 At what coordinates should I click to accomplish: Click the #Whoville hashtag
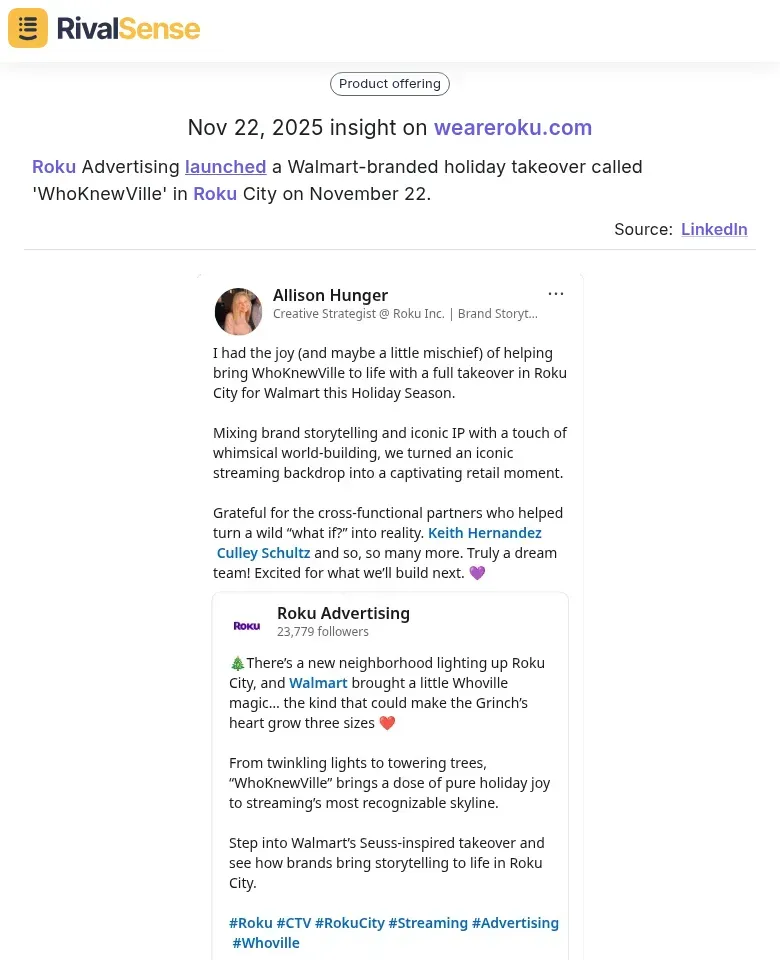point(266,943)
